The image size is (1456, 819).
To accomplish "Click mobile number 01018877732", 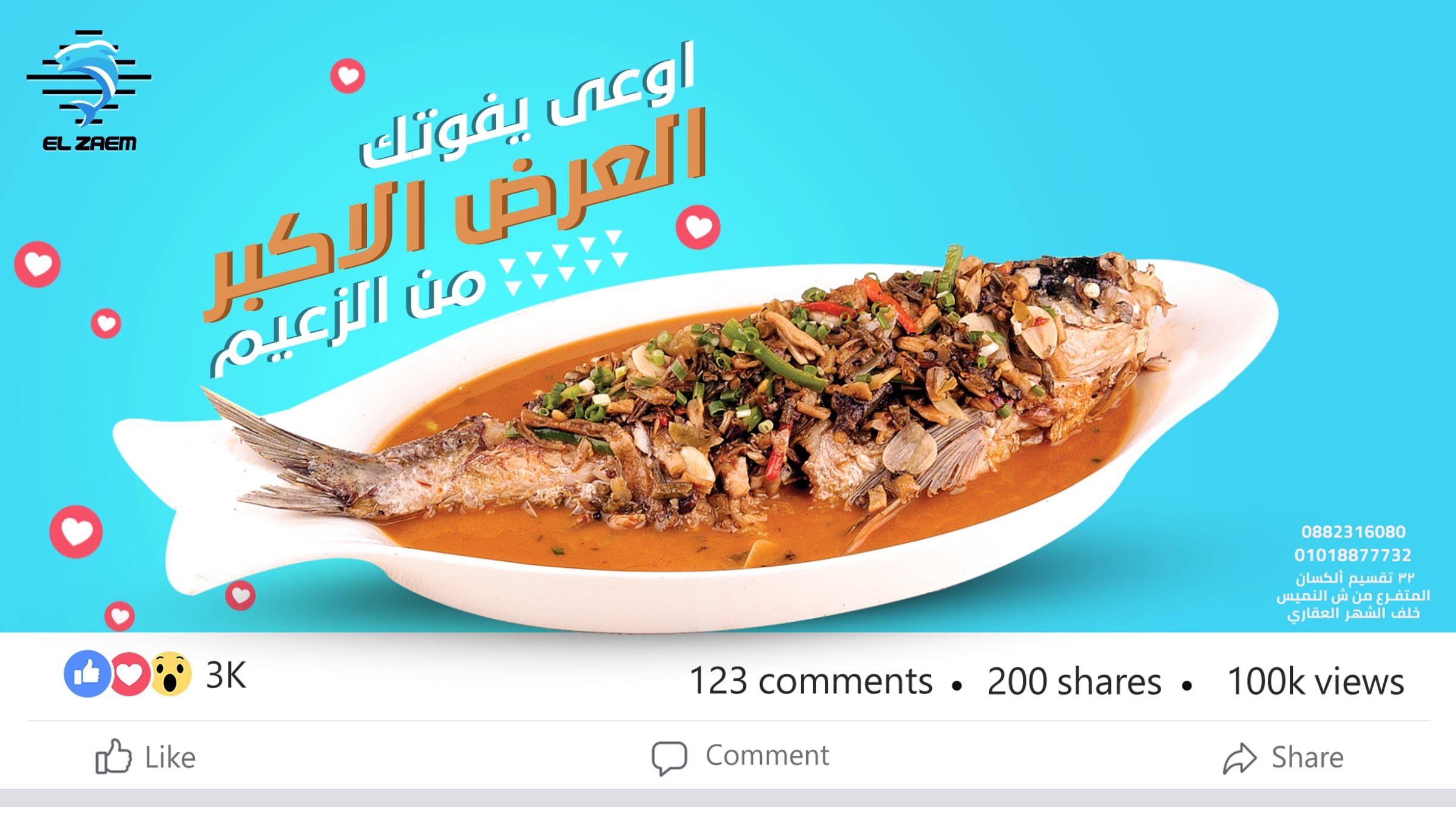I will pyautogui.click(x=1353, y=555).
